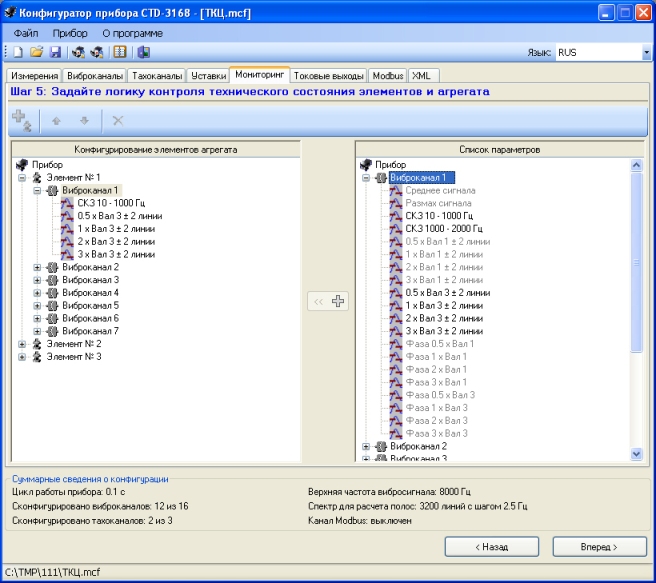Image resolution: width=656 pixels, height=583 pixels.
Task: Click the move down arrow icon
Action: pyautogui.click(x=84, y=120)
